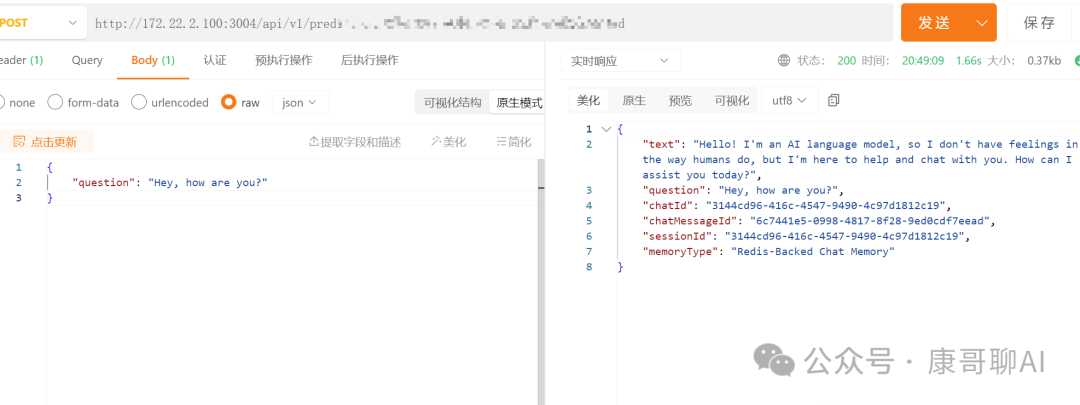1080x405 pixels.
Task: Collapse the response JSON root fold arrow
Action: click(606, 129)
